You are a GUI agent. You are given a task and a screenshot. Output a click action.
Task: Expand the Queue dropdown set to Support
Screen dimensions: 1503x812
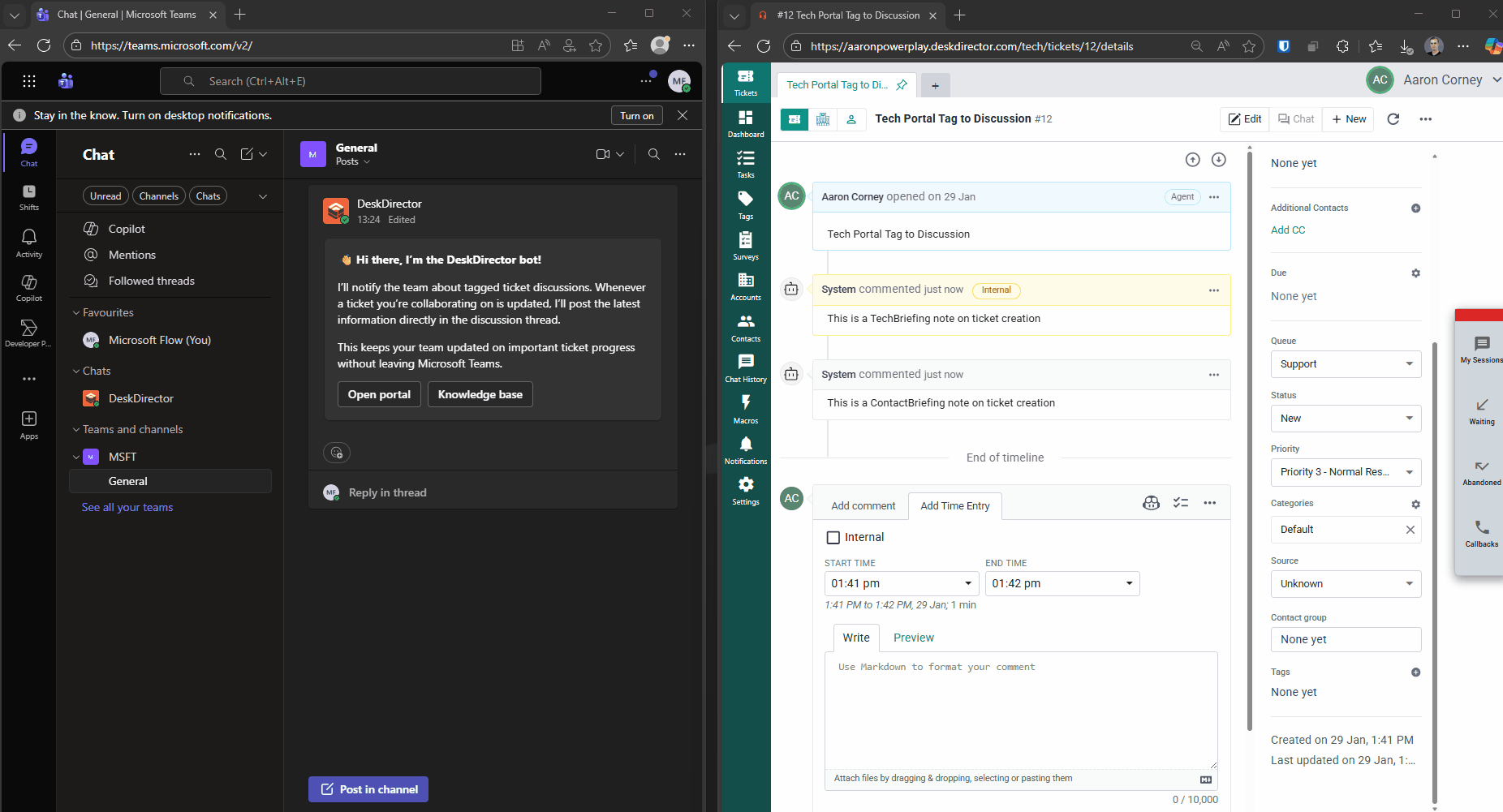[1345, 364]
